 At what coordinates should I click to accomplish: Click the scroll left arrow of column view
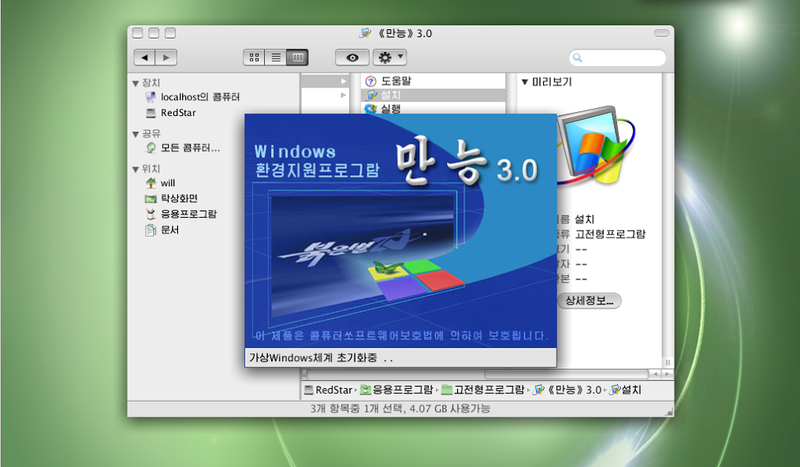click(656, 374)
